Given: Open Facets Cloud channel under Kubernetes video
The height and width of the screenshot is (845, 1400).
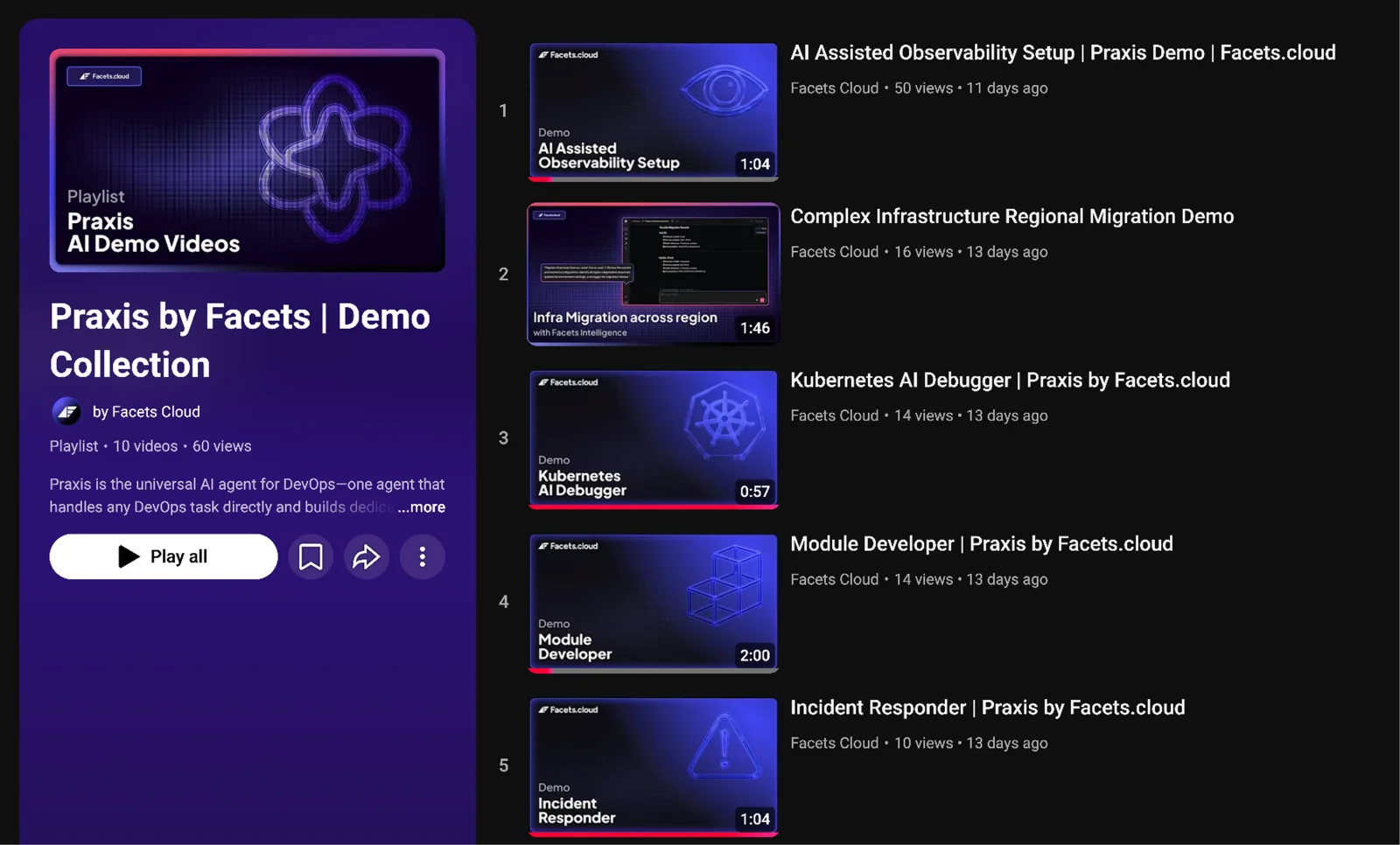Looking at the screenshot, I should point(834,416).
